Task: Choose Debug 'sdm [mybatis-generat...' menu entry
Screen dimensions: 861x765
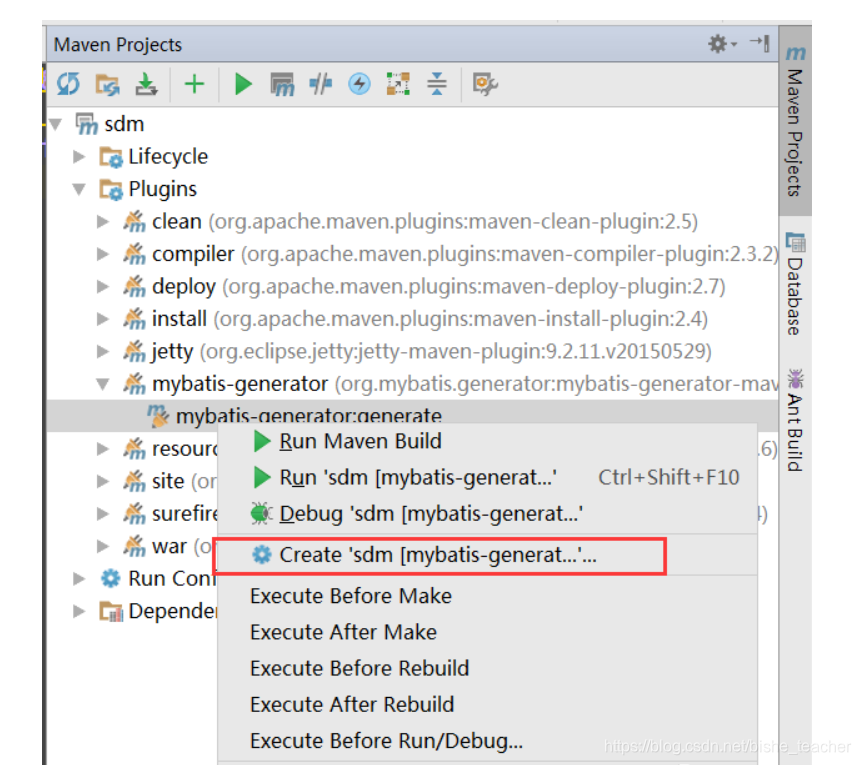Action: (487, 513)
